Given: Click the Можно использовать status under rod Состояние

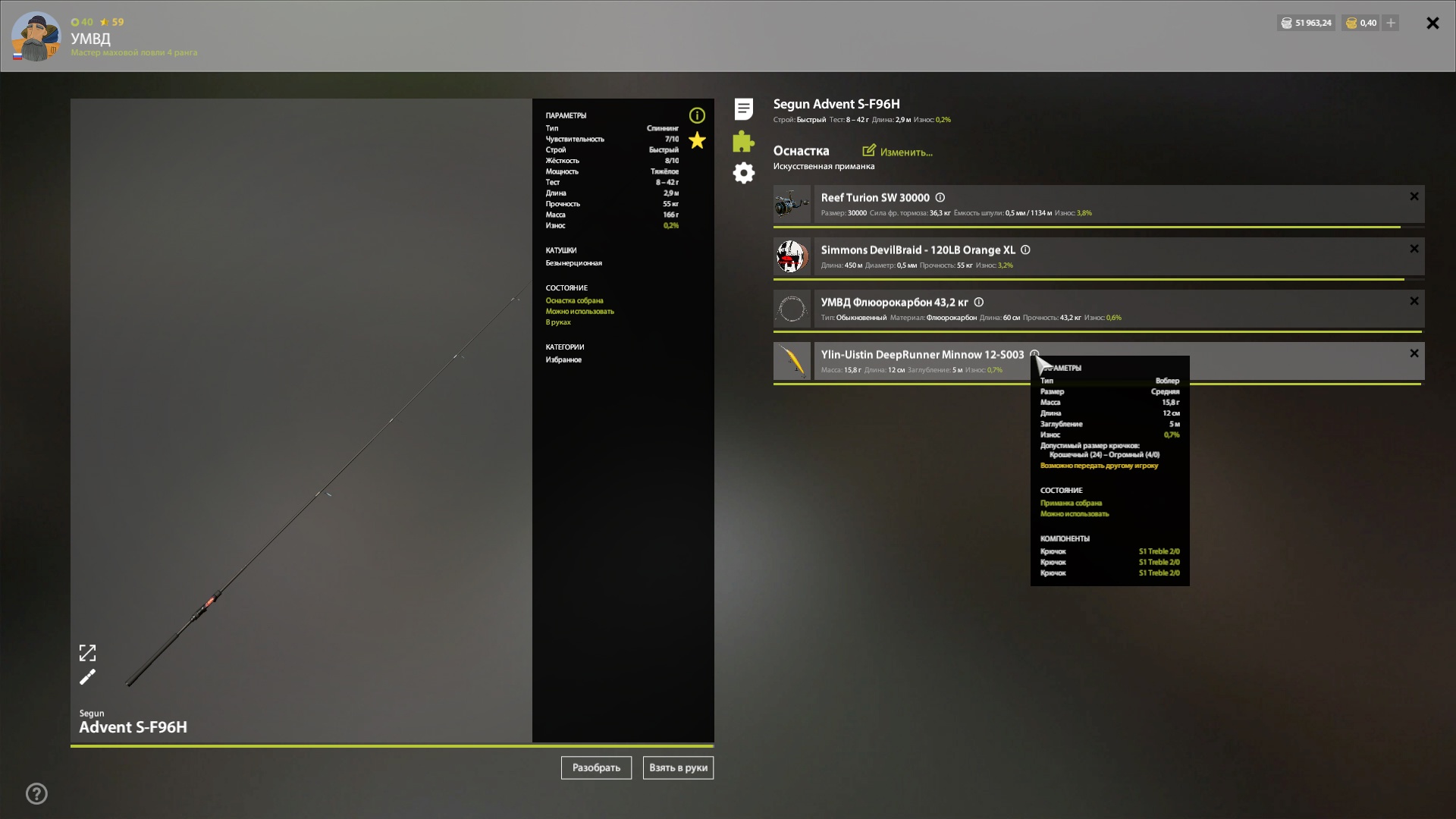Looking at the screenshot, I should point(580,311).
